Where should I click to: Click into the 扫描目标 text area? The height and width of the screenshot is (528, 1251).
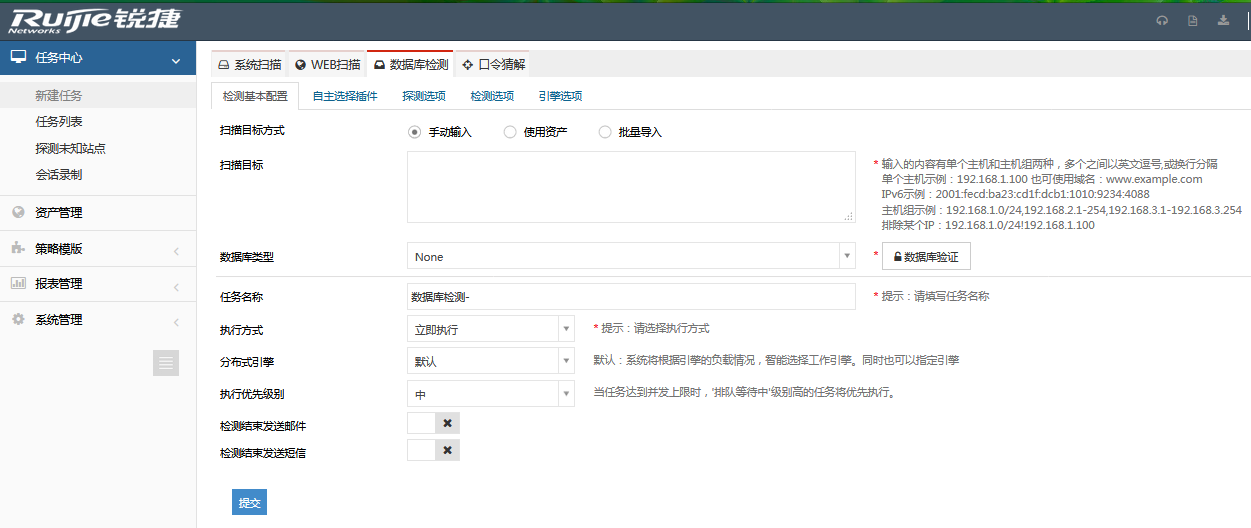pyautogui.click(x=631, y=187)
